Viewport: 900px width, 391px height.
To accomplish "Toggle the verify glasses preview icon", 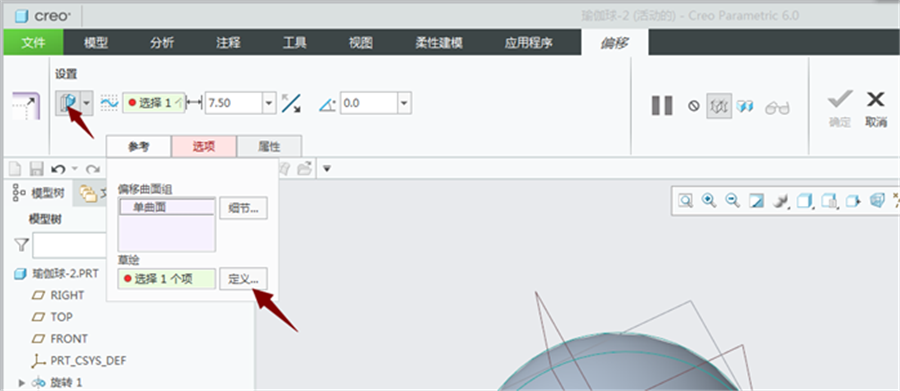I will click(777, 107).
